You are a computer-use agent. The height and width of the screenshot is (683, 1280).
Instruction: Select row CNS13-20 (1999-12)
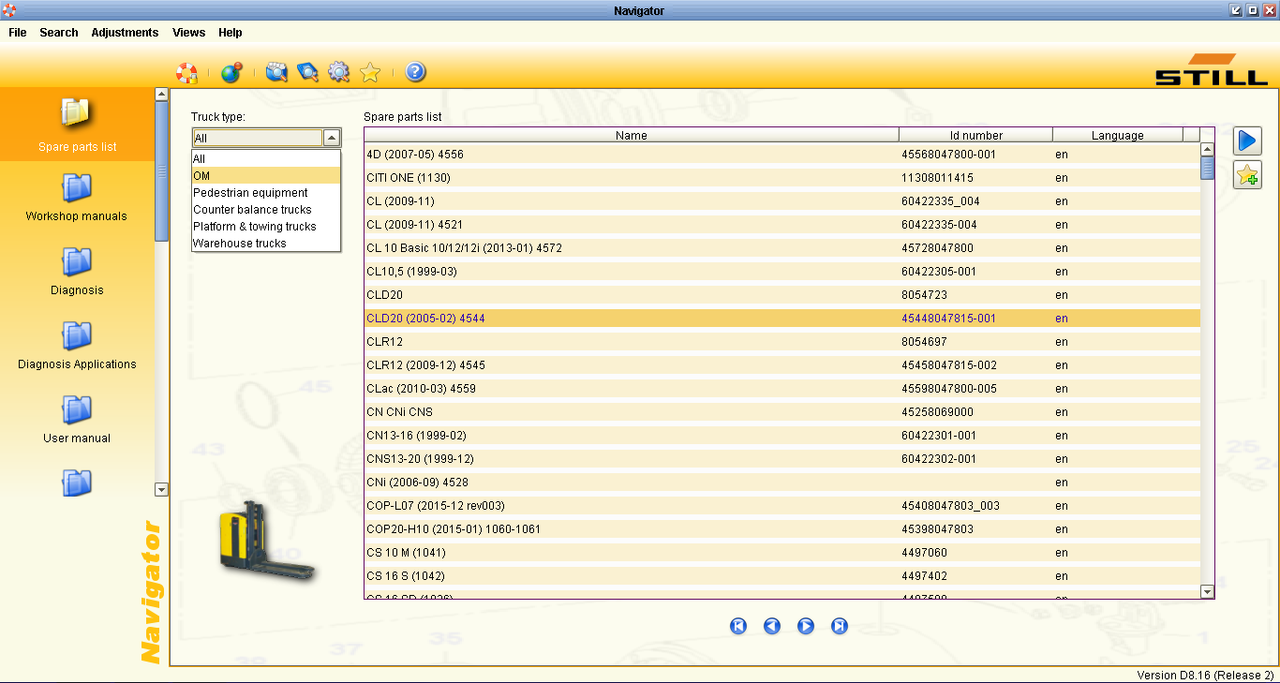(x=782, y=459)
